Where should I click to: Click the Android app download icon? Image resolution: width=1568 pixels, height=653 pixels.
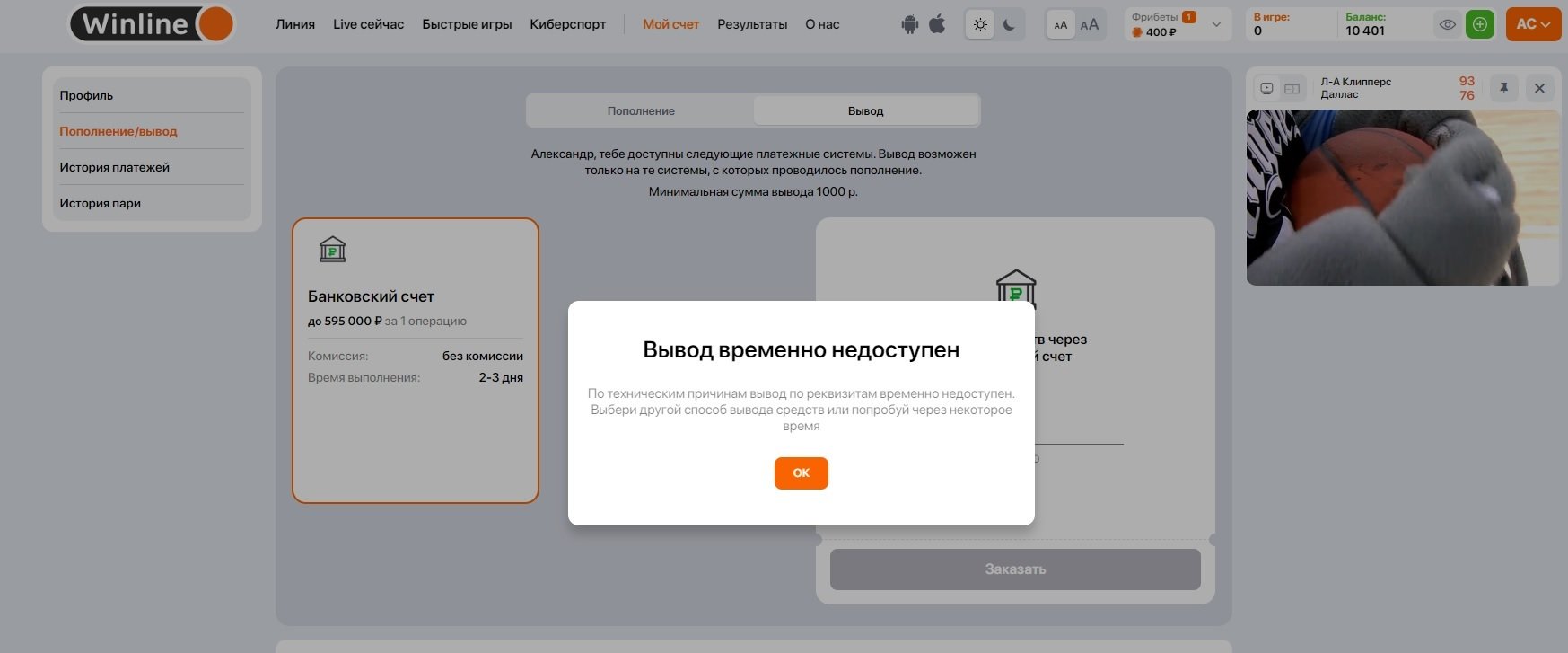click(x=910, y=25)
